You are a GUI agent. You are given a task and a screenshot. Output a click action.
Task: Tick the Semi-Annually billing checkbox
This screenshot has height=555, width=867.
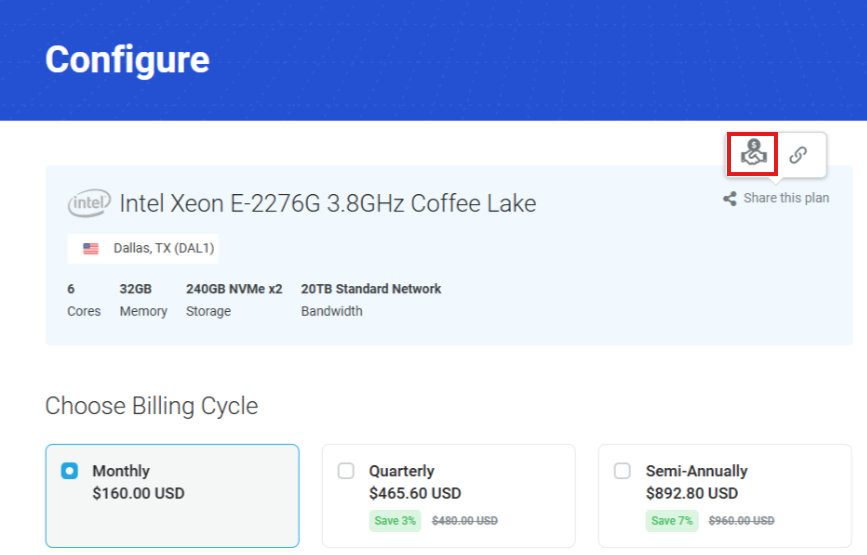(622, 470)
